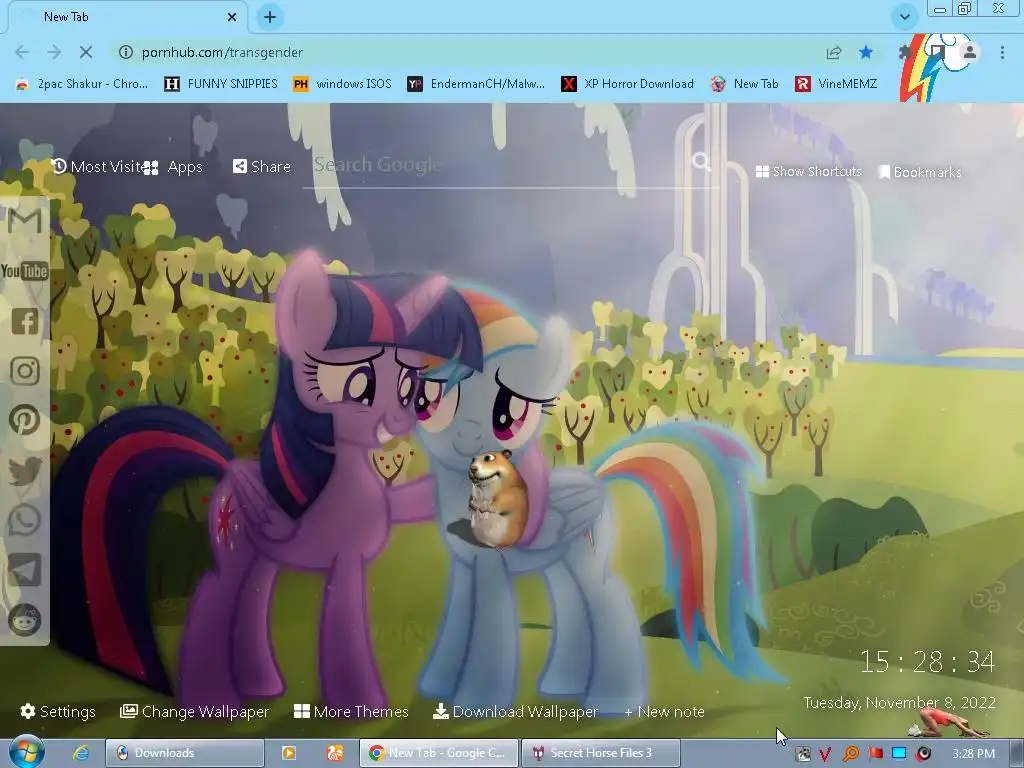Screen dimensions: 1024x768
Task: Open the windows ISOS bookmark
Action: (x=343, y=84)
